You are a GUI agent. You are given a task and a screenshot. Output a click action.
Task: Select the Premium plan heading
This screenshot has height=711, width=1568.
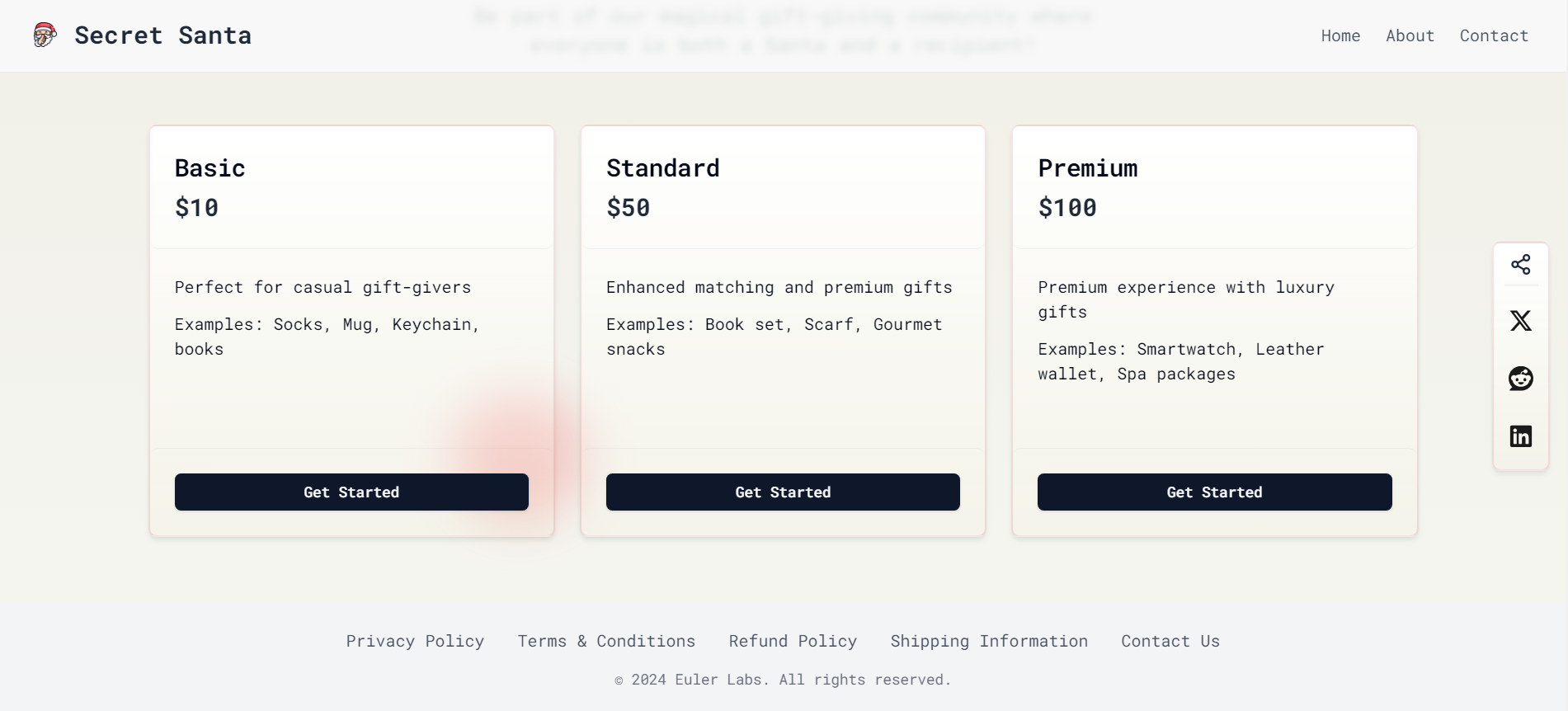(1087, 168)
